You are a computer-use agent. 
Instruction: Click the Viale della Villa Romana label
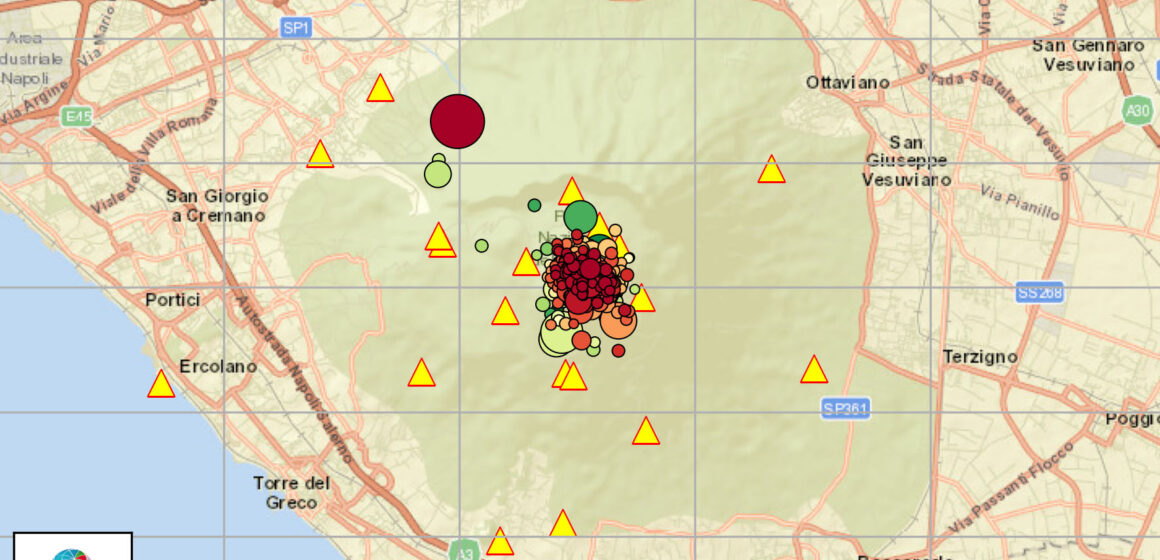point(154,157)
